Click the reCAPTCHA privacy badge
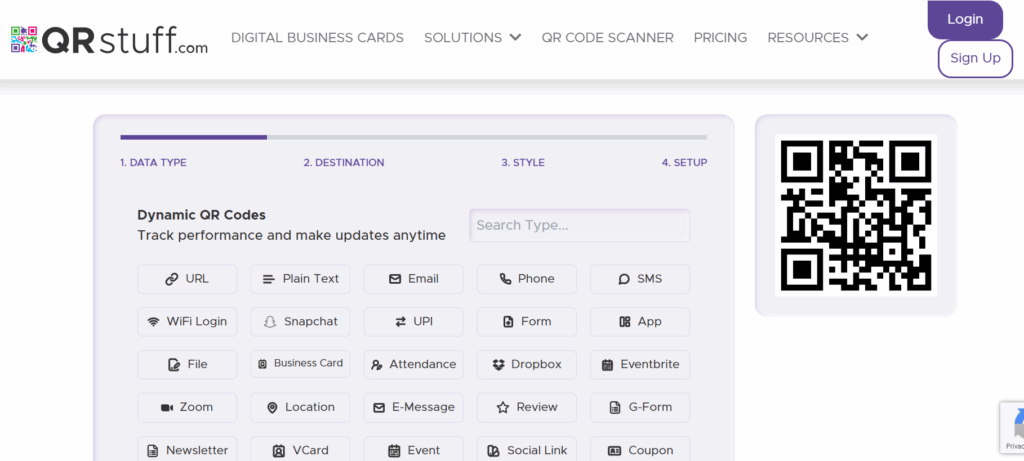 click(x=1012, y=428)
